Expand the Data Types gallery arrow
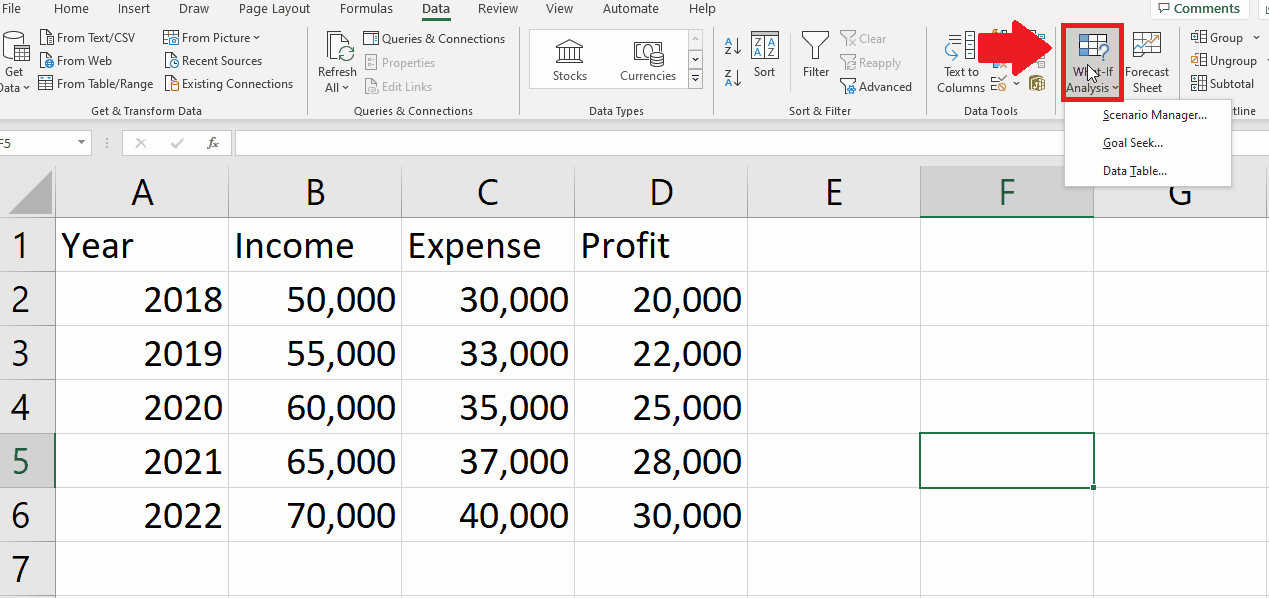Screen dimensions: 1269x598 tap(696, 79)
